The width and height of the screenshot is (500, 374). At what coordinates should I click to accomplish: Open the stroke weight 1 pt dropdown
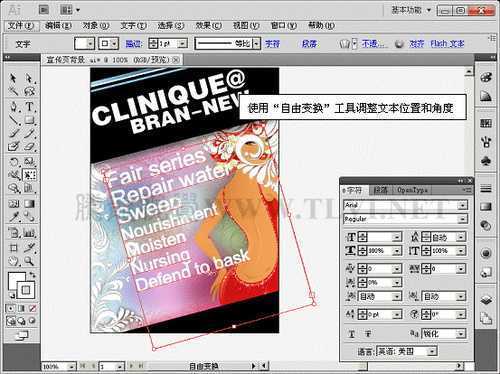[x=182, y=44]
